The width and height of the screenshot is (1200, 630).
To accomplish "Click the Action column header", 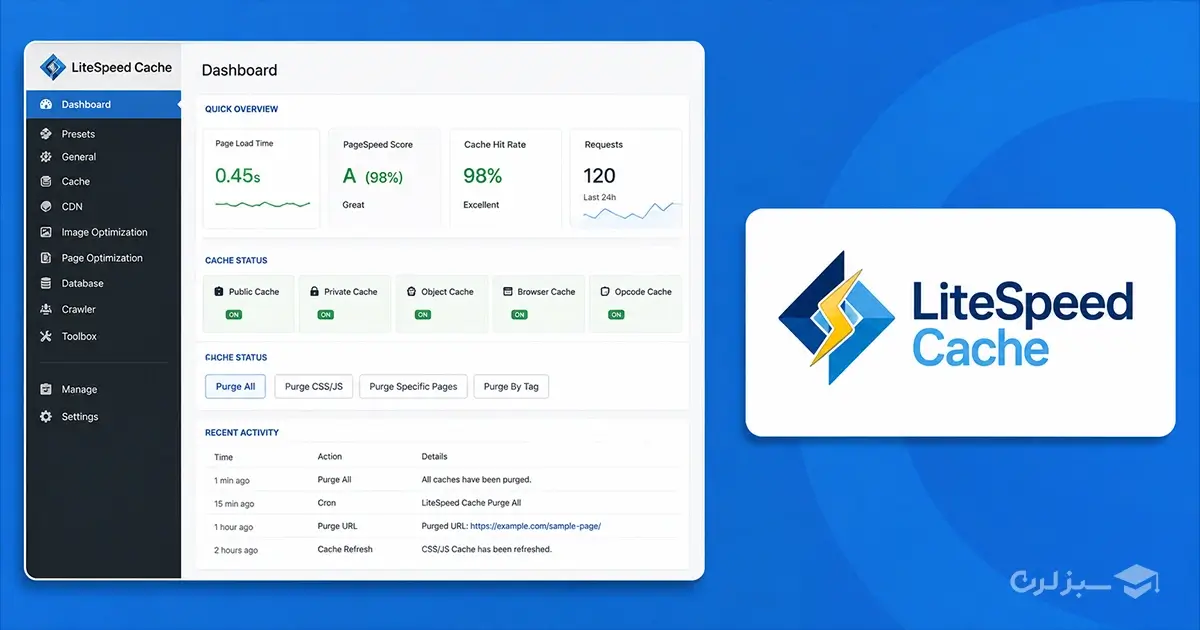I will (x=330, y=457).
